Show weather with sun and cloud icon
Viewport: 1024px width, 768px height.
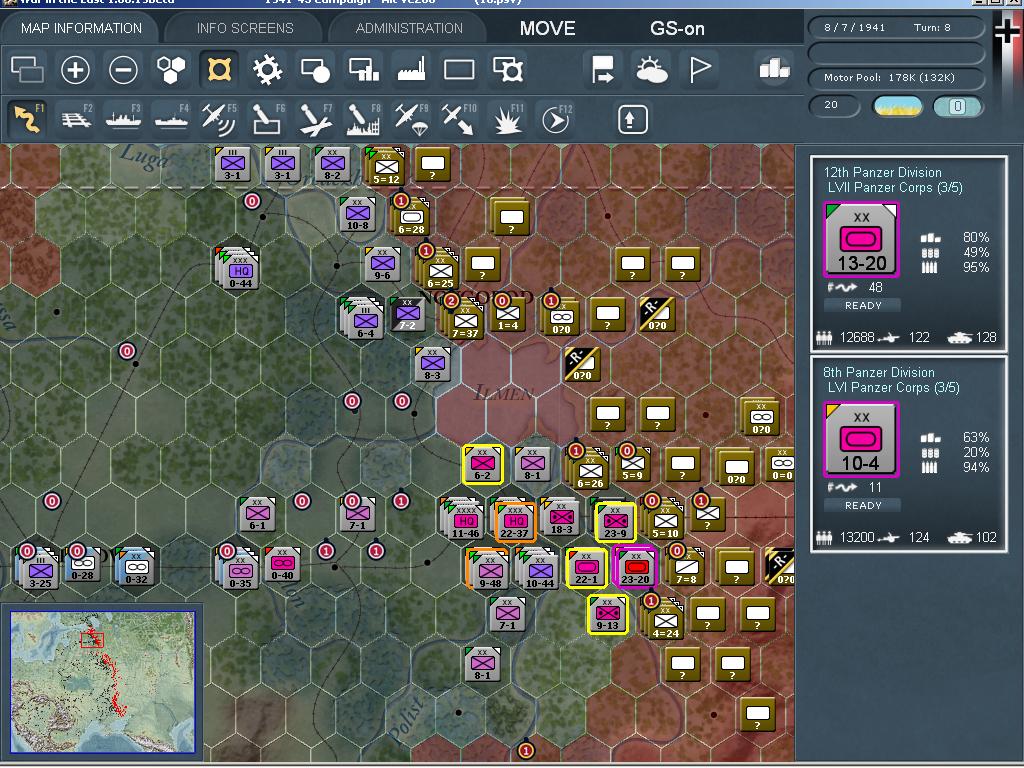pyautogui.click(x=651, y=69)
